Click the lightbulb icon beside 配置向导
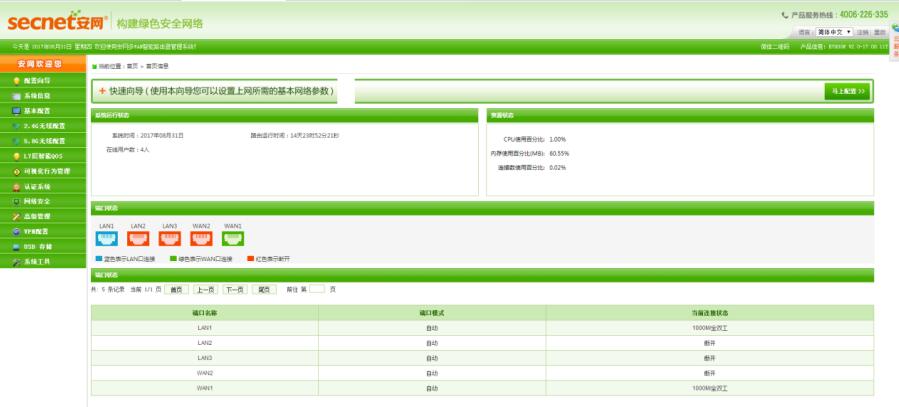Viewport: 899px width, 407px height. pos(17,81)
